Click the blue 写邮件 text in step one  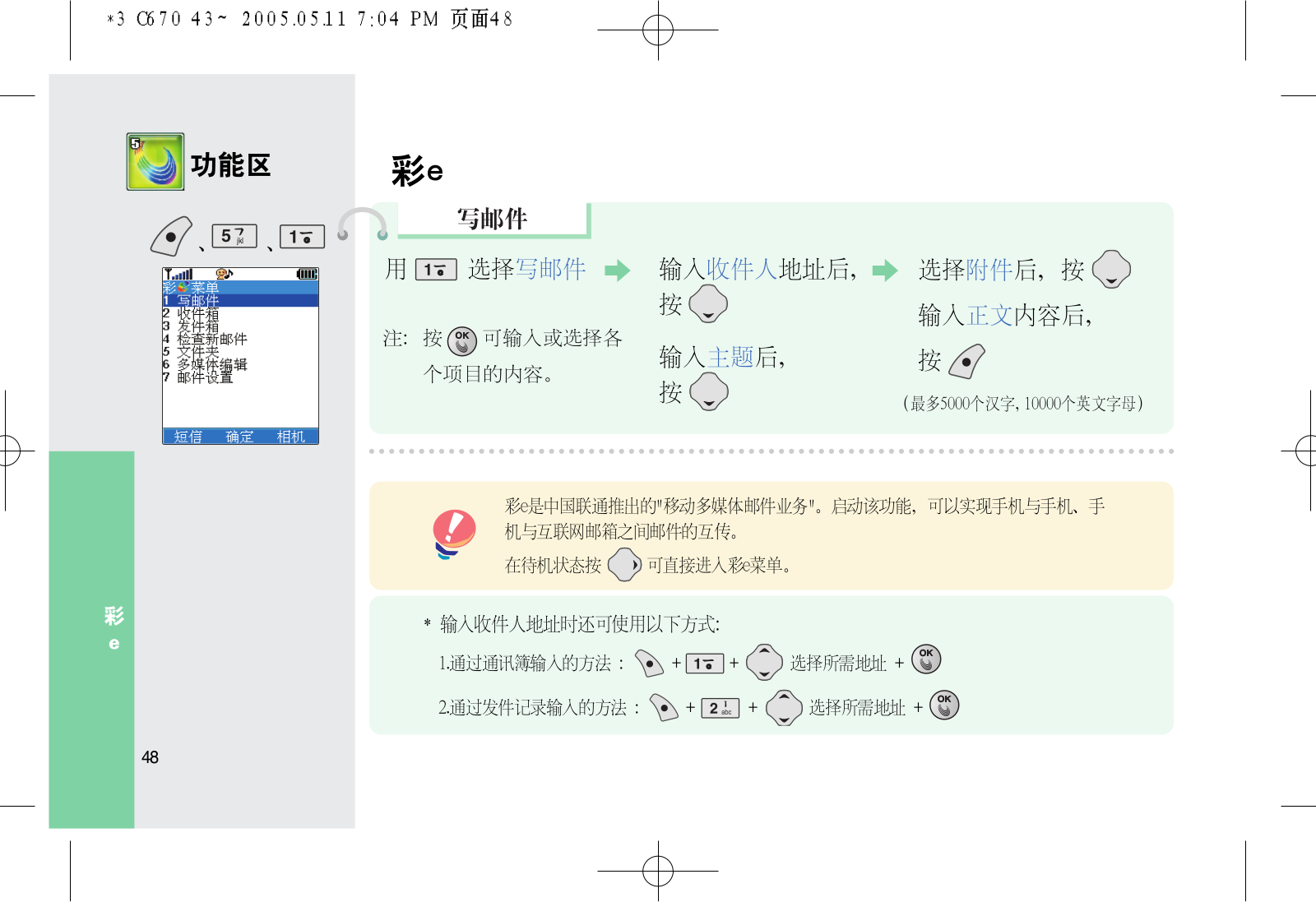click(550, 269)
